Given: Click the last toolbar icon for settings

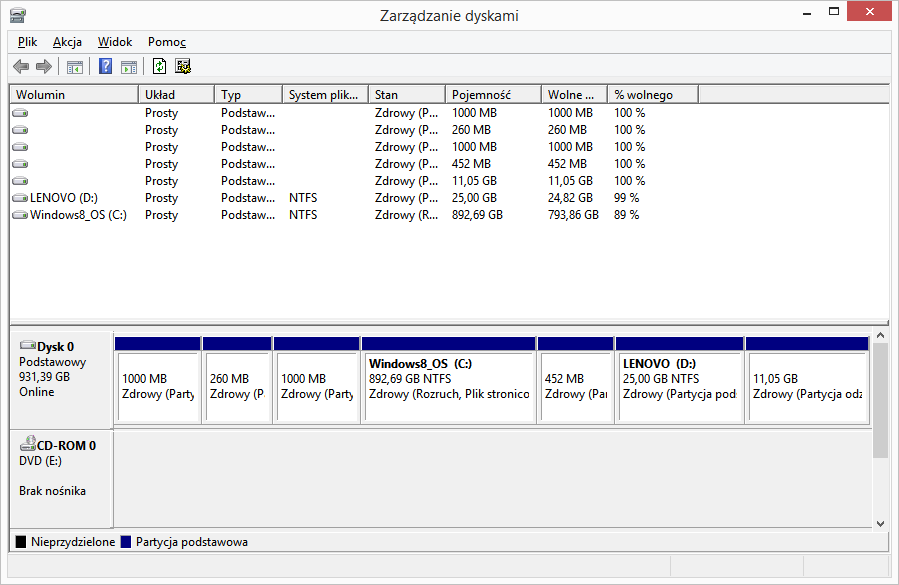Looking at the screenshot, I should click(x=183, y=67).
